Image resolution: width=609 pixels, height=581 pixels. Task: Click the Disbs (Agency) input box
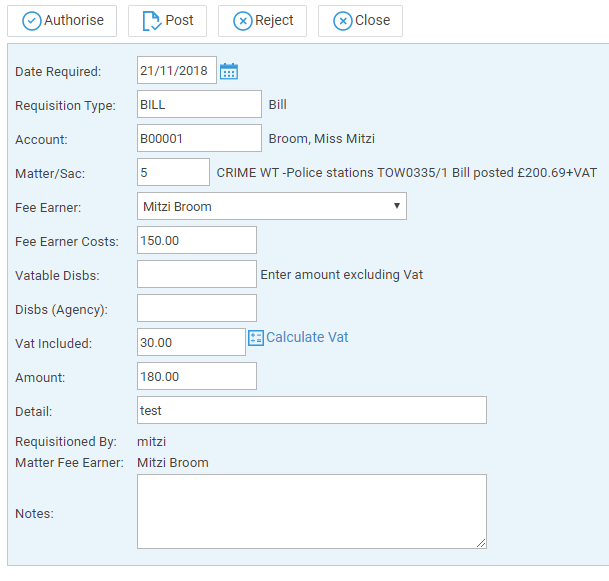click(197, 308)
